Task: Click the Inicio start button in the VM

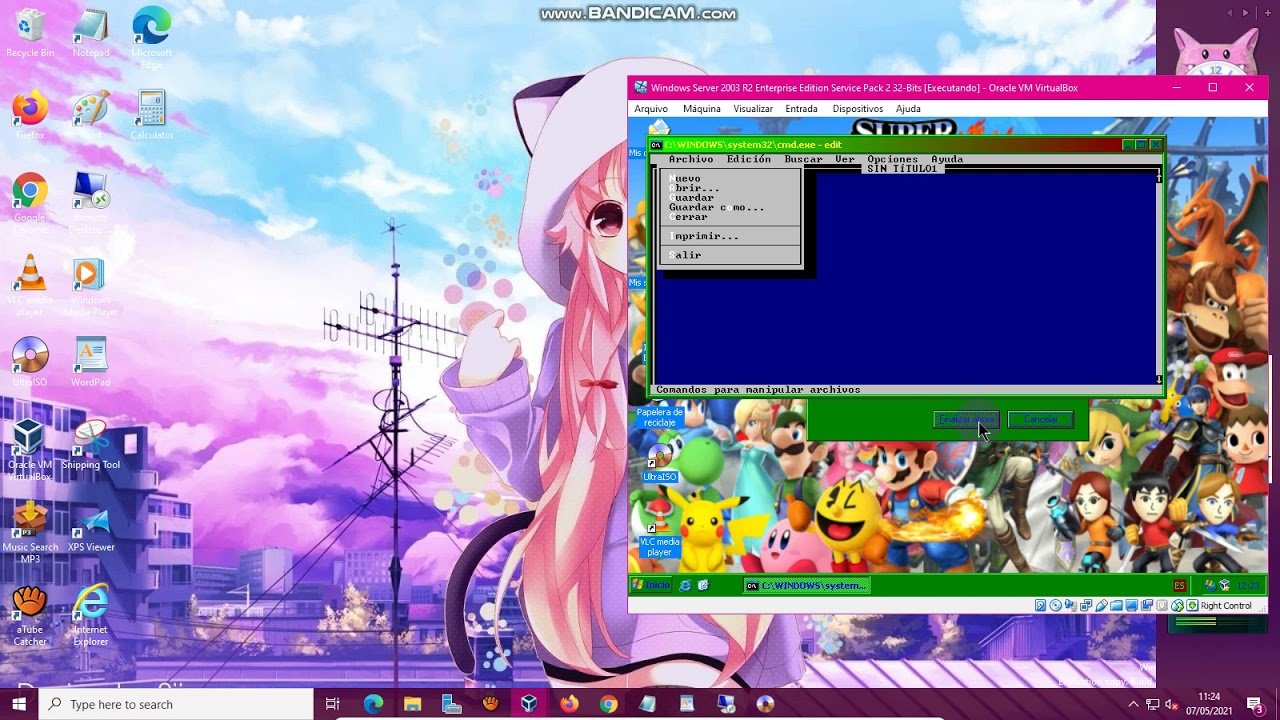Action: pyautogui.click(x=652, y=585)
